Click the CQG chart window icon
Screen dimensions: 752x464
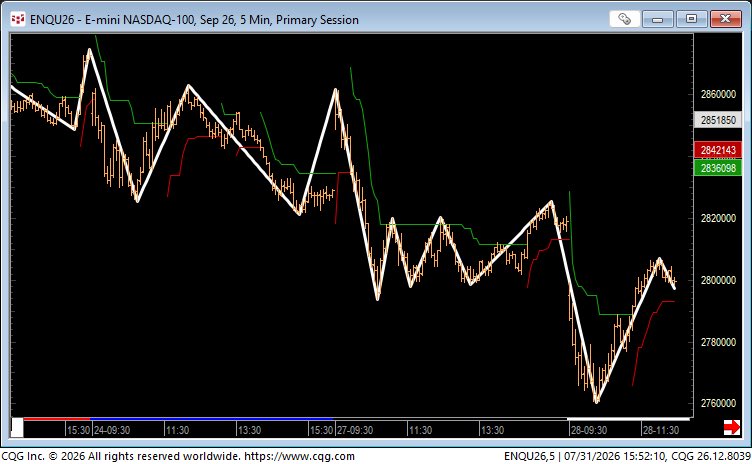18,19
